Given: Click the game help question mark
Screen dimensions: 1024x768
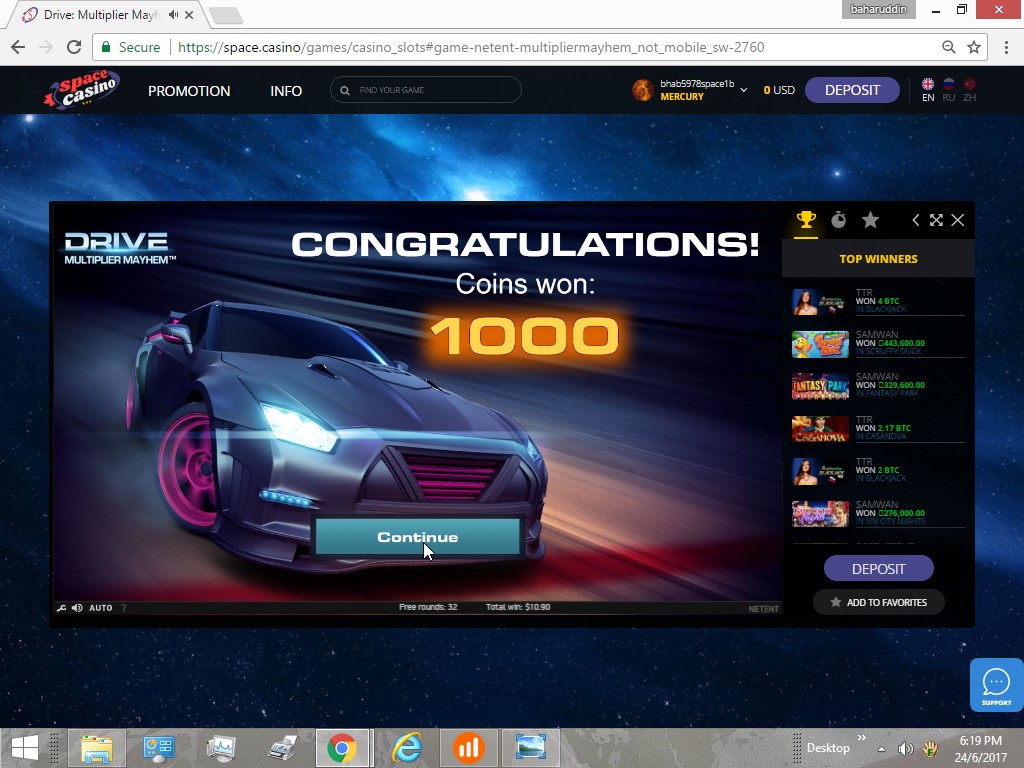Looking at the screenshot, I should [x=123, y=607].
